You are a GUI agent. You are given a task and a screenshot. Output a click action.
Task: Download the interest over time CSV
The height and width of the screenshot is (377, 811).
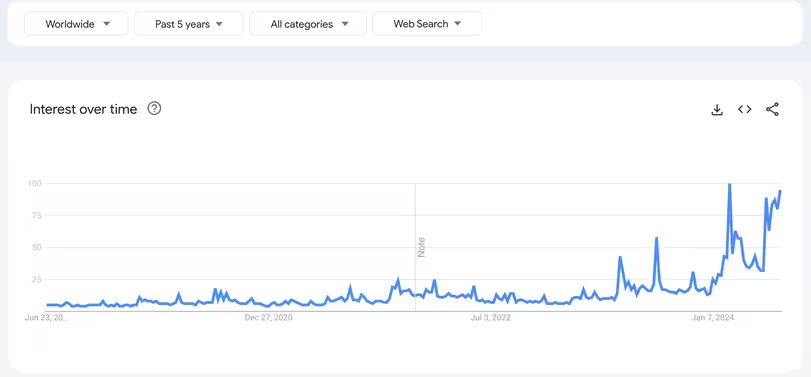click(x=717, y=109)
